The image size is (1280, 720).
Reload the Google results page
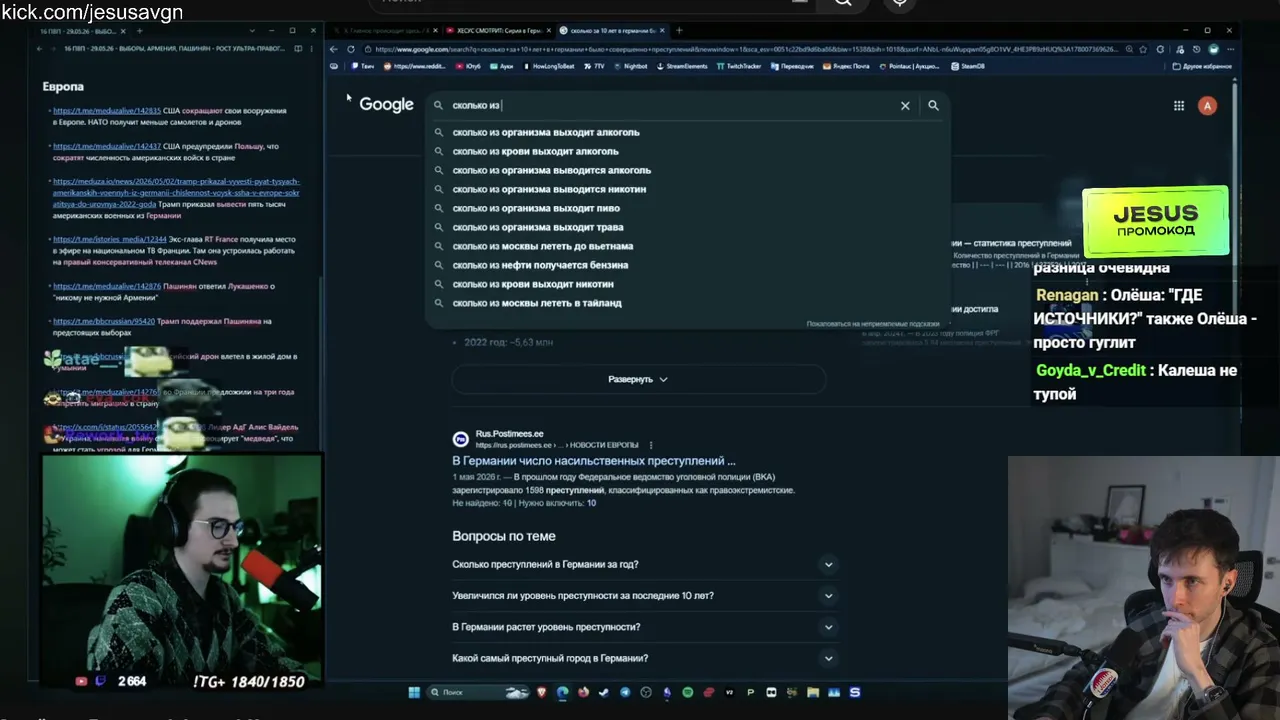tap(350, 49)
